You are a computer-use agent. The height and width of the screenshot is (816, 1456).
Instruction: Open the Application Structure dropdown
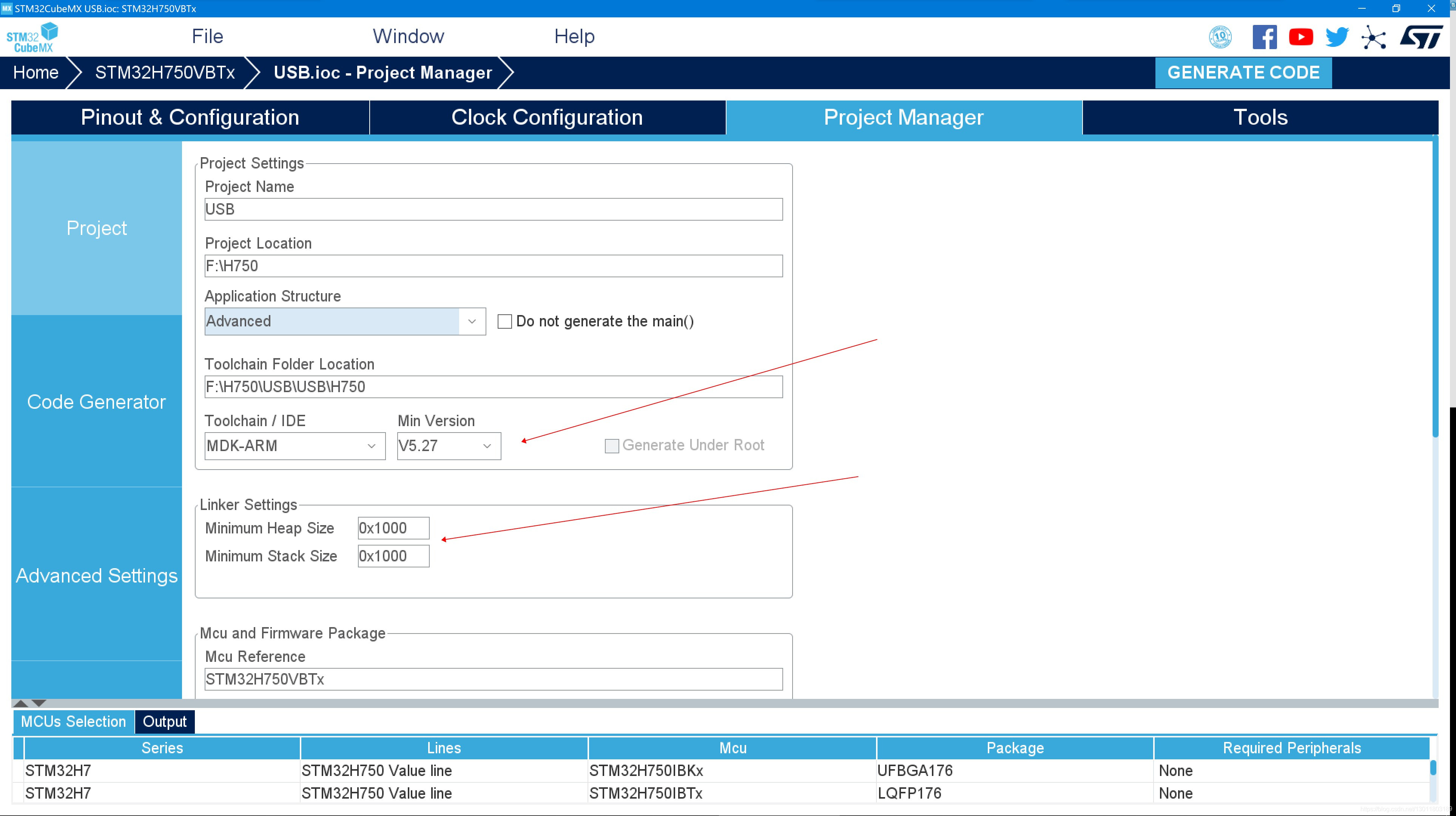tap(345, 321)
